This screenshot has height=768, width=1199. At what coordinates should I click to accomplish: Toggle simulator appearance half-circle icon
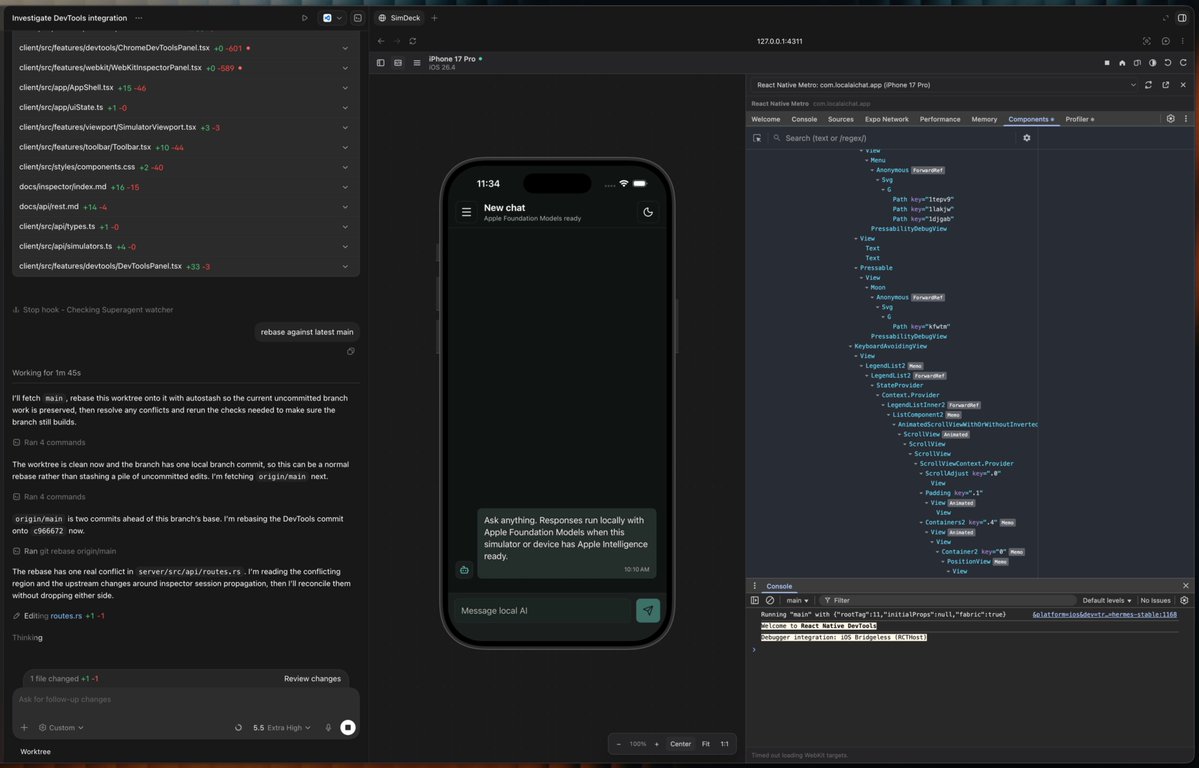point(1152,63)
